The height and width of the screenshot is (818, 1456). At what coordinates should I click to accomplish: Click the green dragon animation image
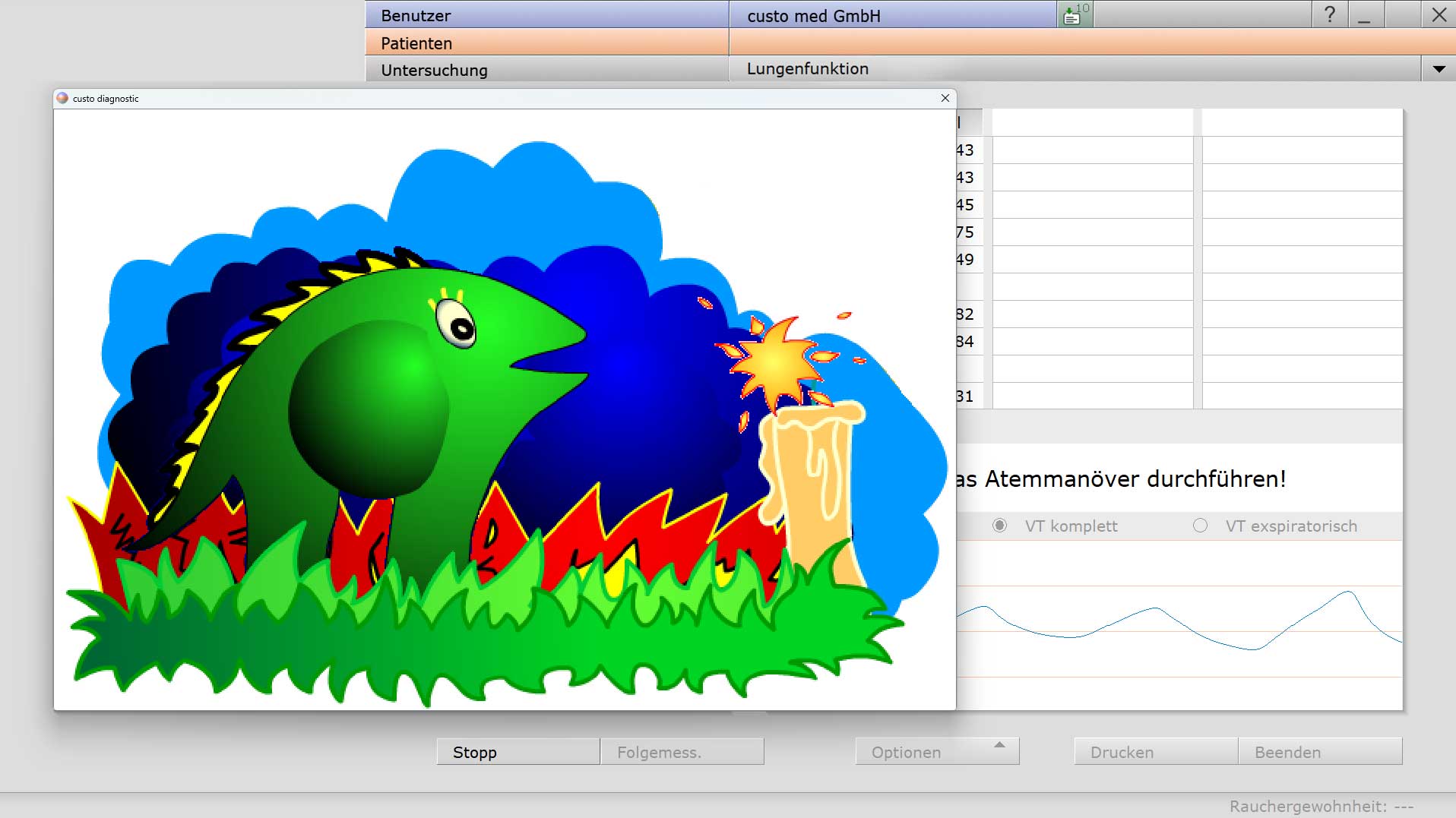coord(505,409)
